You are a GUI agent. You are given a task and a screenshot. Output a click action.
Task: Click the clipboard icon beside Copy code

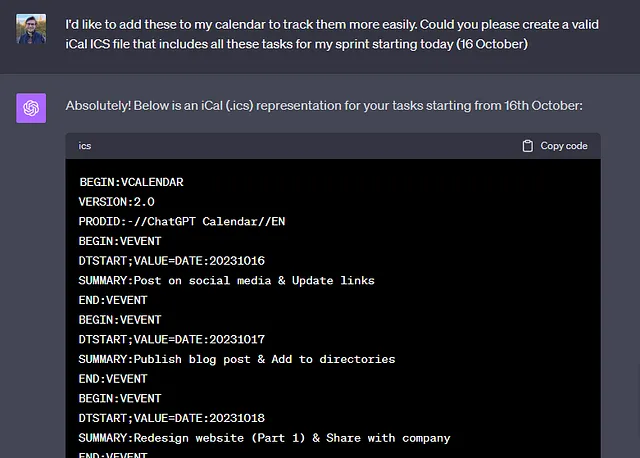click(527, 146)
